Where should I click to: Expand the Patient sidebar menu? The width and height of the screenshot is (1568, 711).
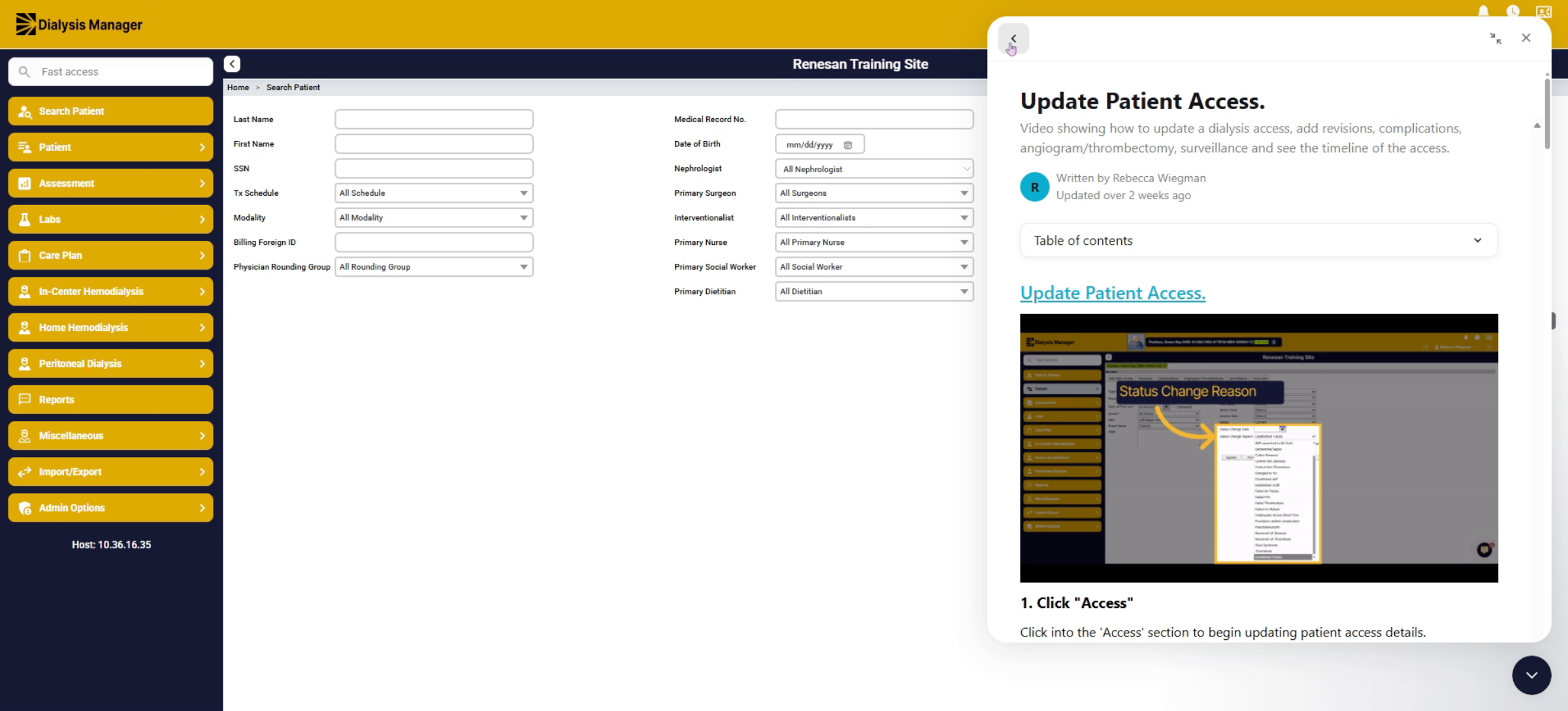click(110, 147)
